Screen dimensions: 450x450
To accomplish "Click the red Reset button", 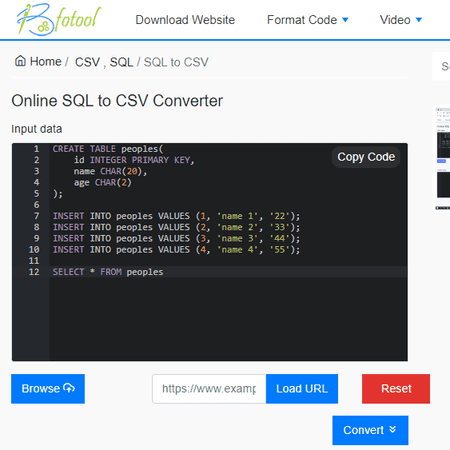I will point(396,389).
